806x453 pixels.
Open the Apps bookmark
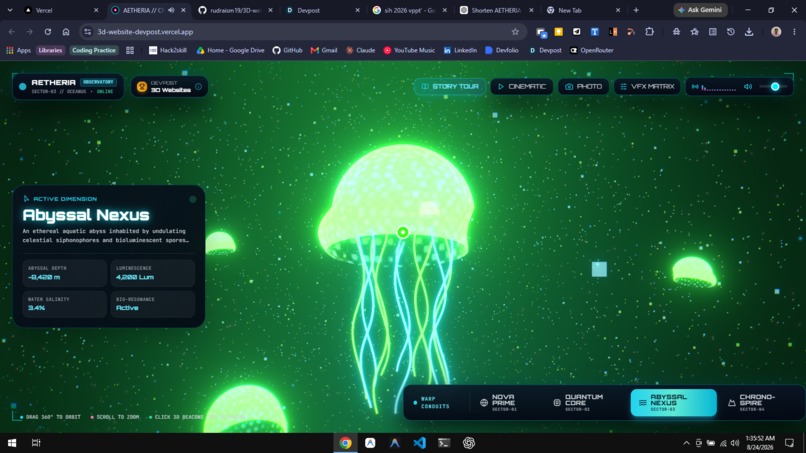pos(19,50)
